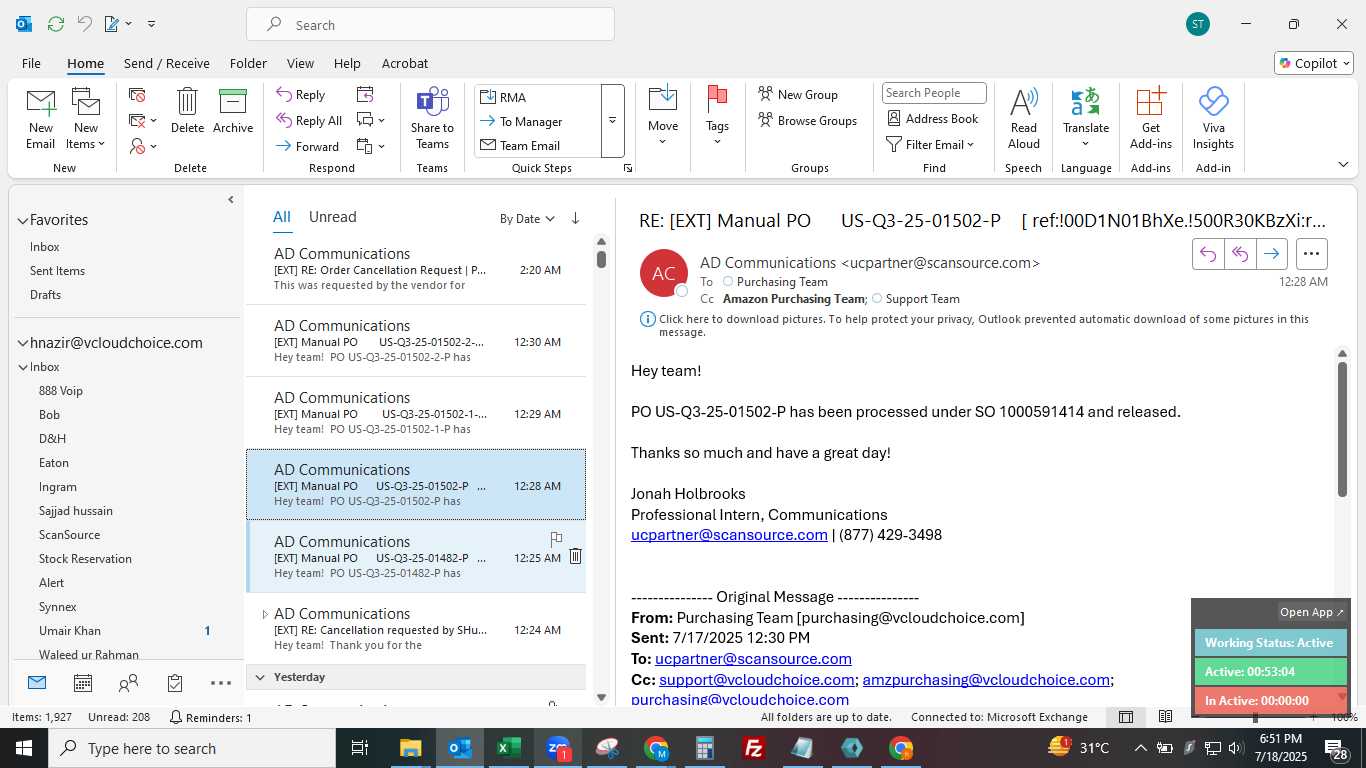Open the By Date sort dropdown
The image size is (1366, 768).
click(x=527, y=218)
